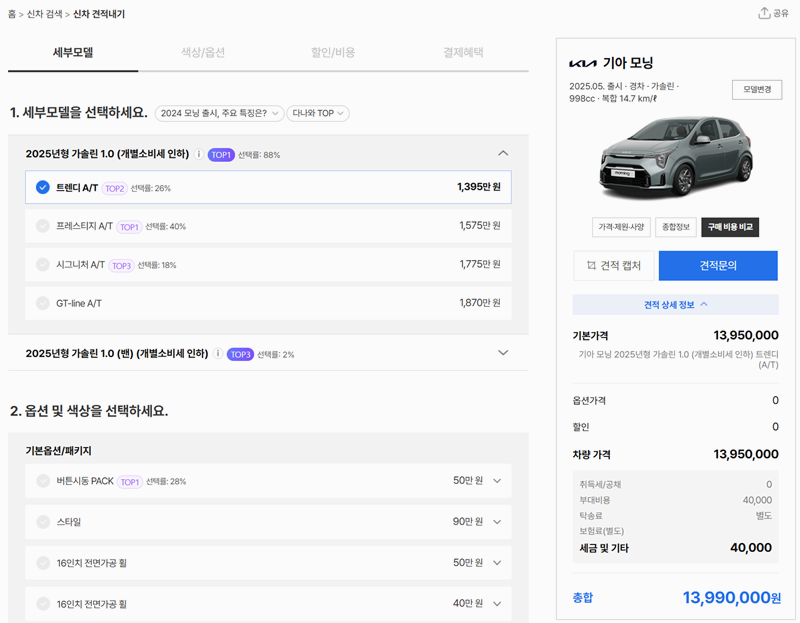Viewport: 800px width, 623px height.
Task: Click the 세금 및 기타 40,000 value
Action: click(751, 548)
